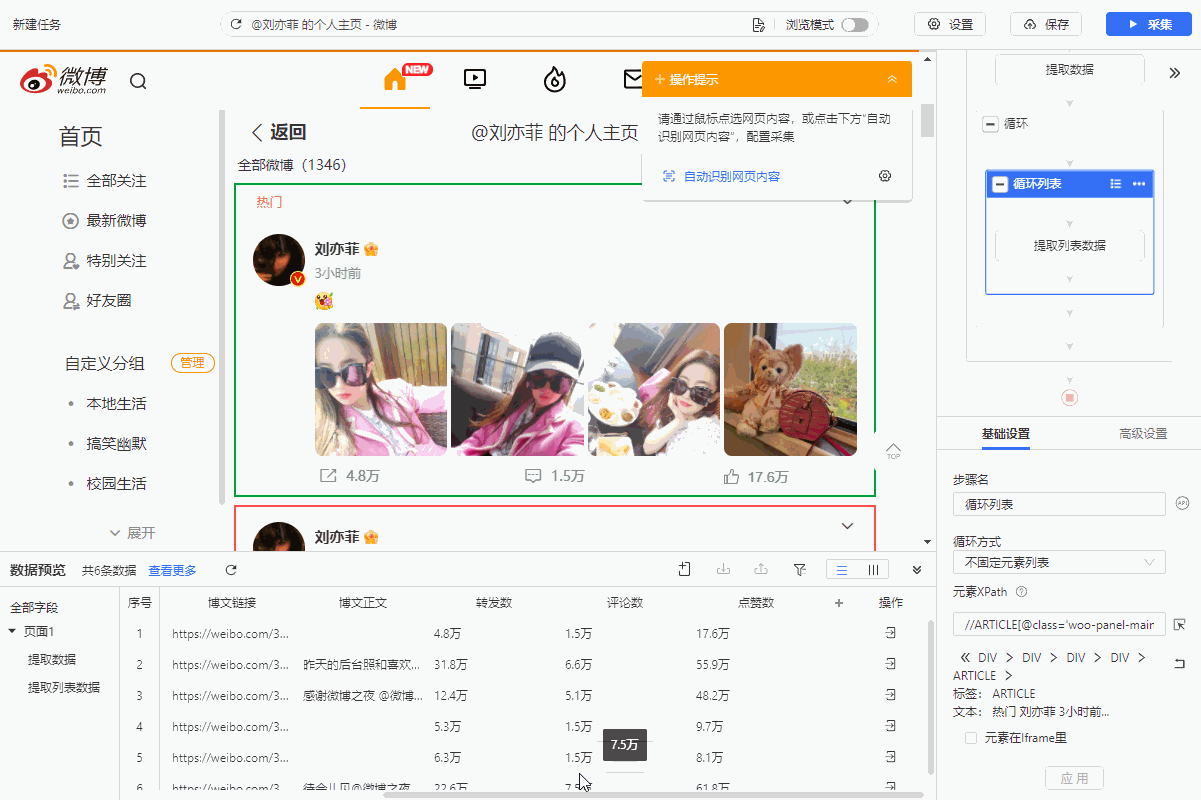1201x800 pixels.
Task: Collapse the 循环列表 node with minus button
Action: point(1000,184)
